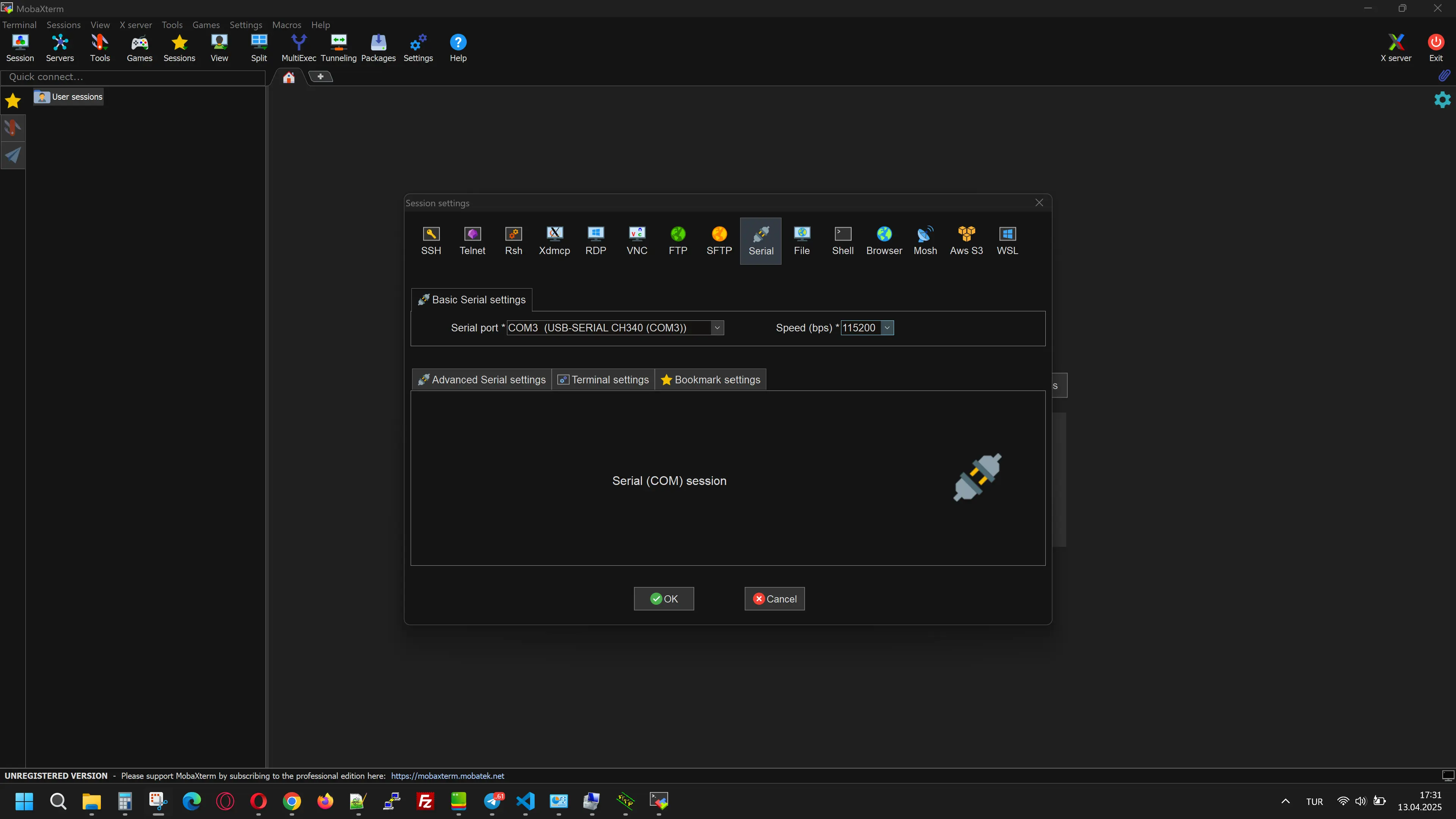
Task: Click the paperclip icon at top right
Action: 1444,75
